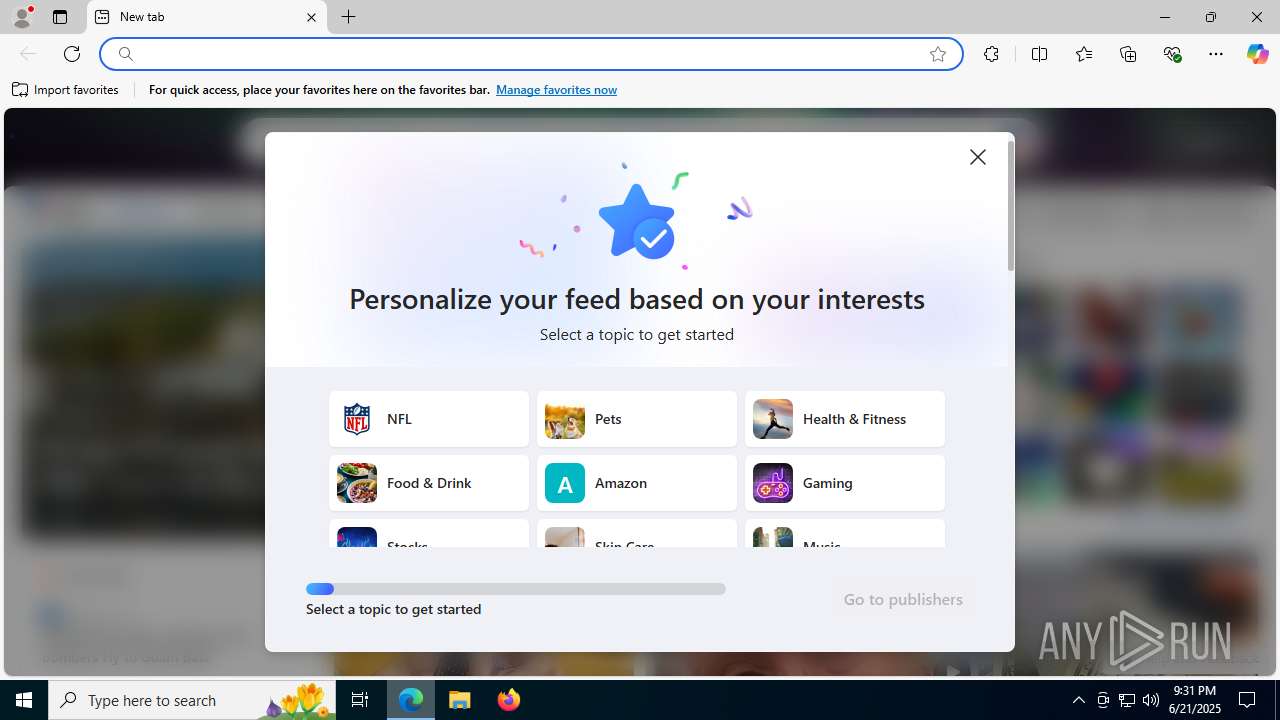The image size is (1280, 720).
Task: Go back with the back arrow
Action: tap(27, 54)
